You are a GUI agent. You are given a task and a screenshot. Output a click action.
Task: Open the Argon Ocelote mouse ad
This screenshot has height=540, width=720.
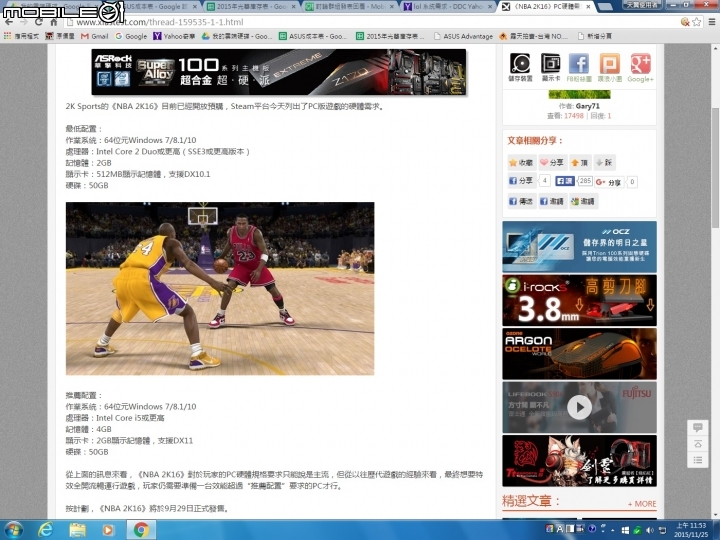coord(579,354)
